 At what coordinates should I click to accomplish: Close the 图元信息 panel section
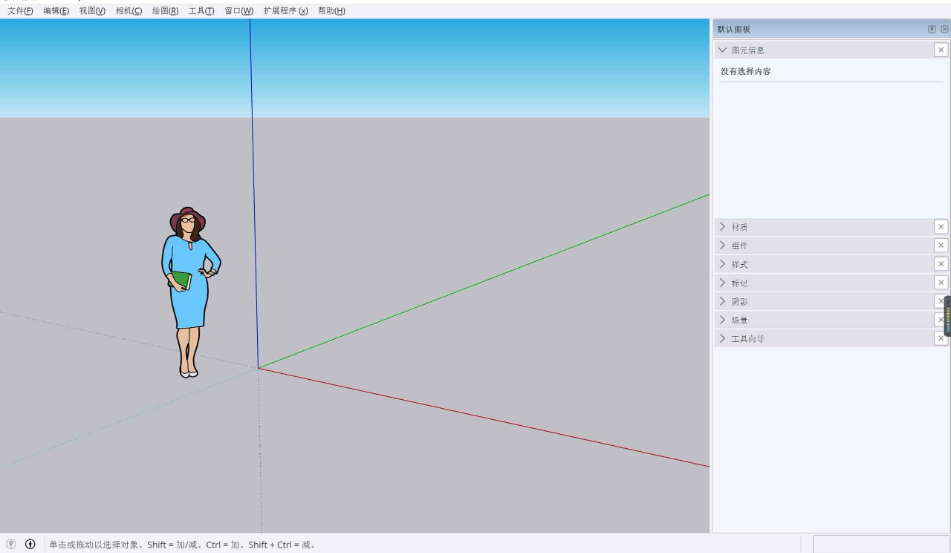click(x=940, y=50)
